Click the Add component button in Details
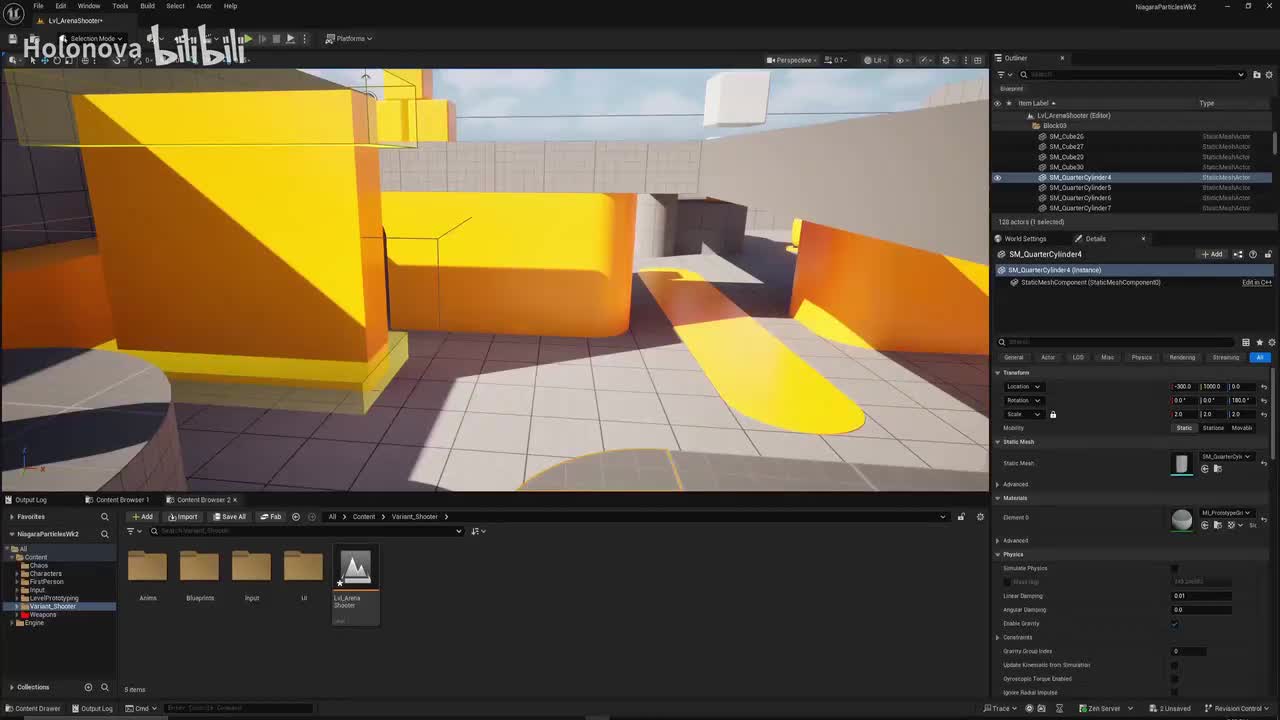The height and width of the screenshot is (720, 1280). point(1212,254)
